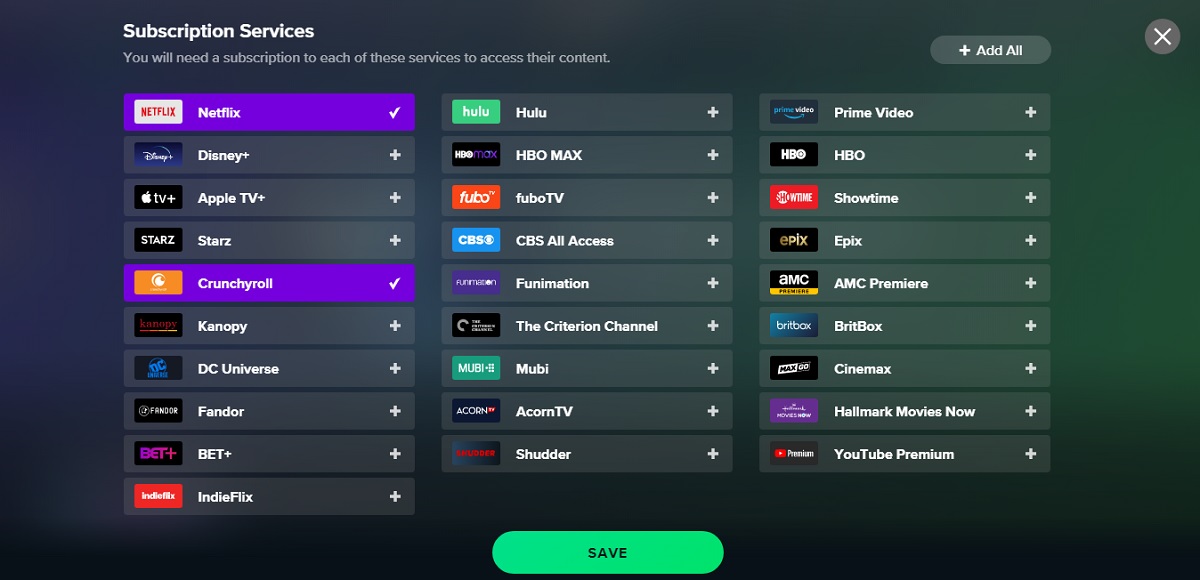The width and height of the screenshot is (1200, 580).
Task: Click the Hulu logo icon
Action: point(476,112)
